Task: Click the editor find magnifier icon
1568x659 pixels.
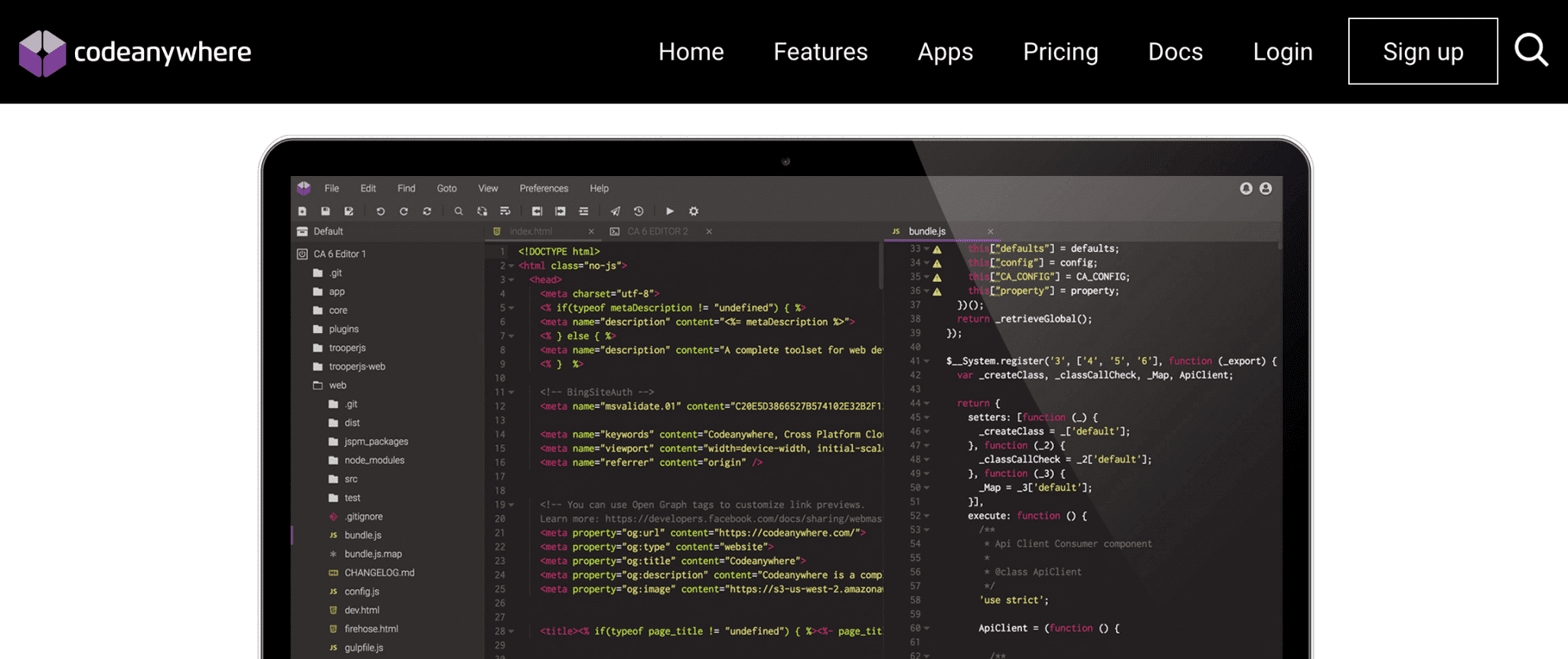Action: point(459,211)
